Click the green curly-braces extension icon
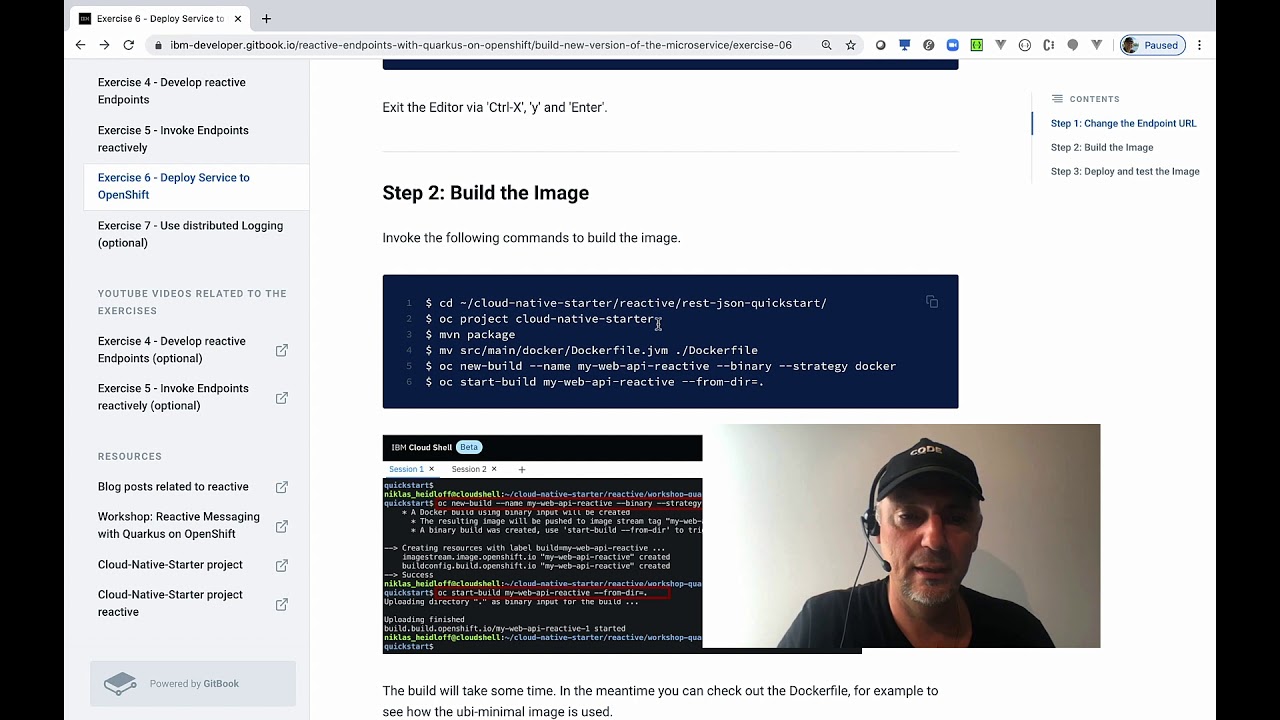The height and width of the screenshot is (720, 1280). [977, 45]
